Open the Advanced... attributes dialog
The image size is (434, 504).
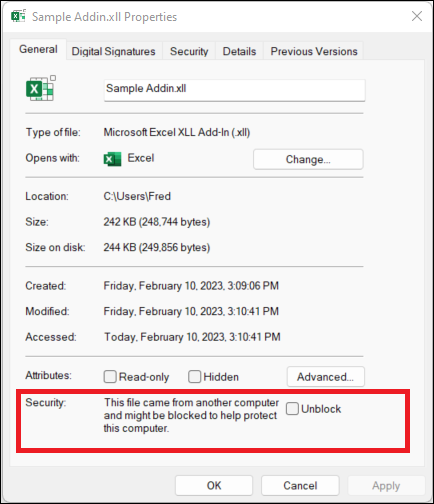326,377
